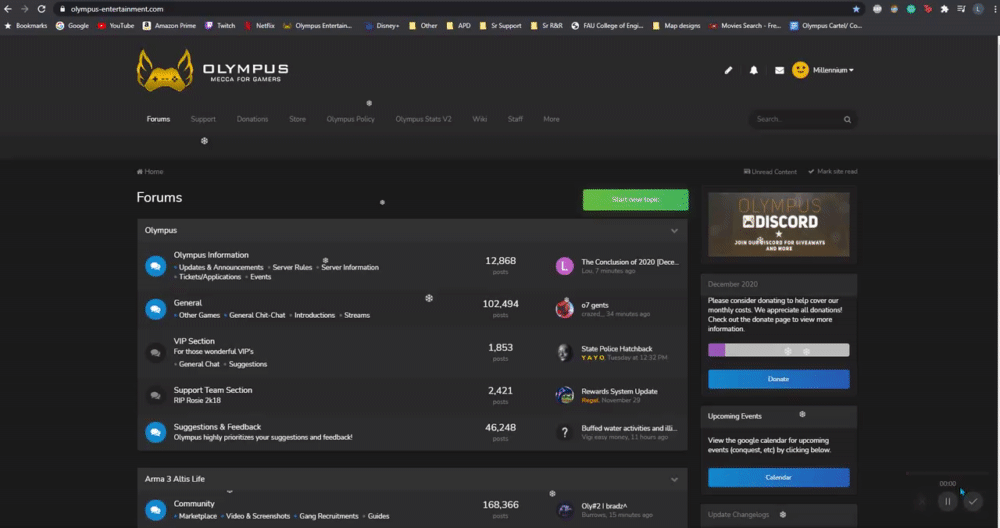Click the Oly#2 post author avatar
1000x528 pixels.
click(x=564, y=510)
